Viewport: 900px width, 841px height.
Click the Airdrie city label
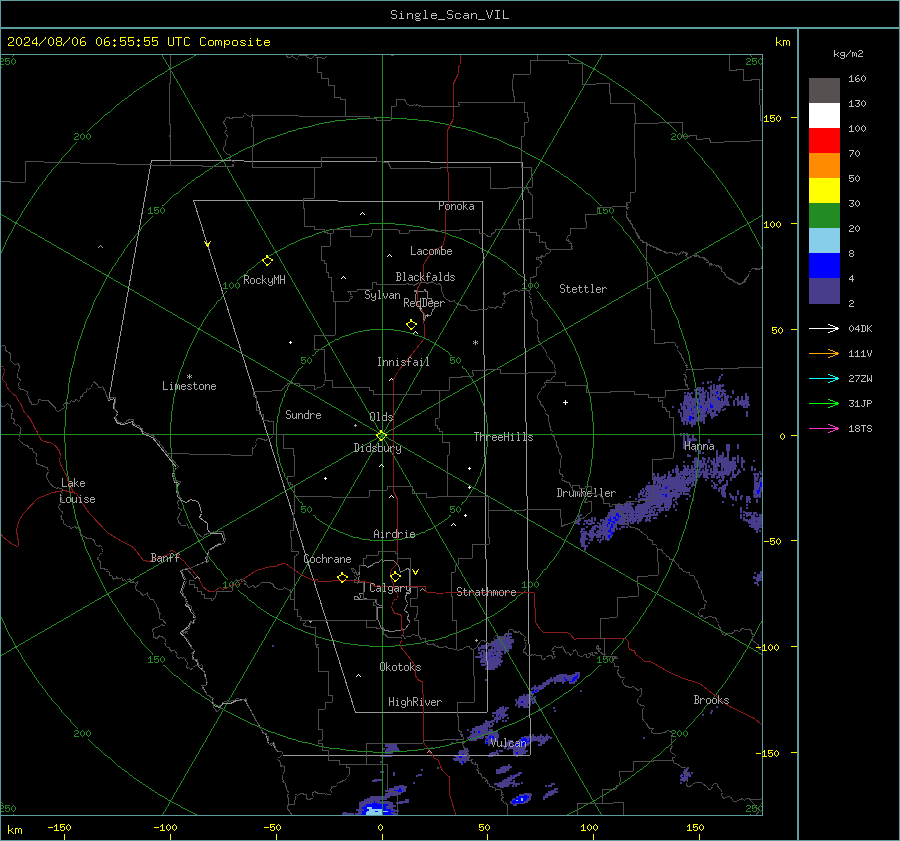tap(394, 534)
